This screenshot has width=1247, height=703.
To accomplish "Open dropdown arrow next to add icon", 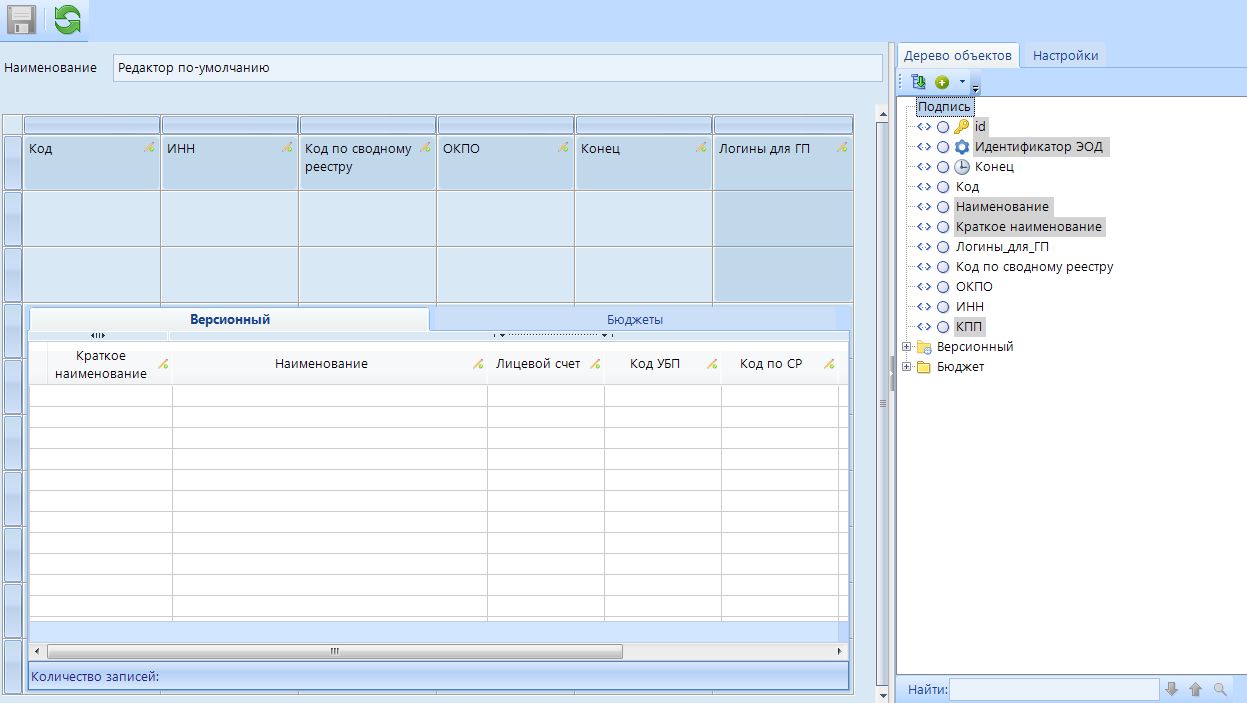I will click(x=962, y=82).
